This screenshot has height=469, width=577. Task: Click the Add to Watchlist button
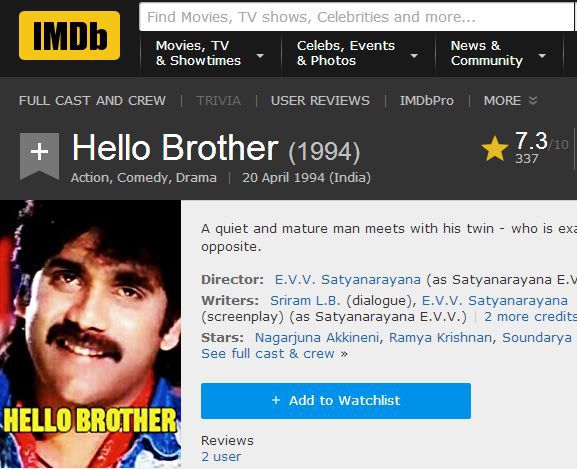[x=336, y=401]
